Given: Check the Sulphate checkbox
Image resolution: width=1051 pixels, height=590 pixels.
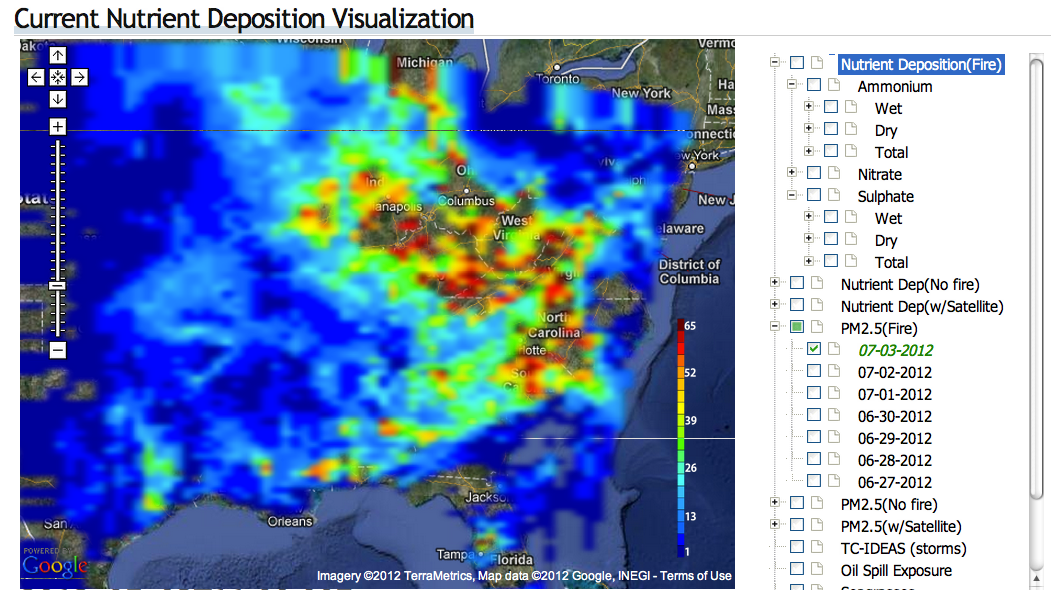Looking at the screenshot, I should (x=814, y=194).
